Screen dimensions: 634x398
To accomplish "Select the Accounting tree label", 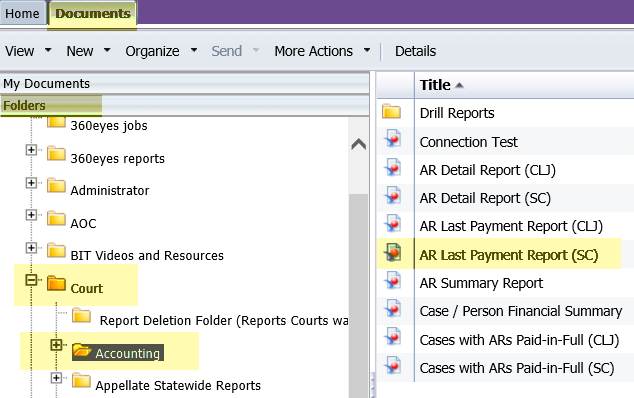I will (x=128, y=354).
